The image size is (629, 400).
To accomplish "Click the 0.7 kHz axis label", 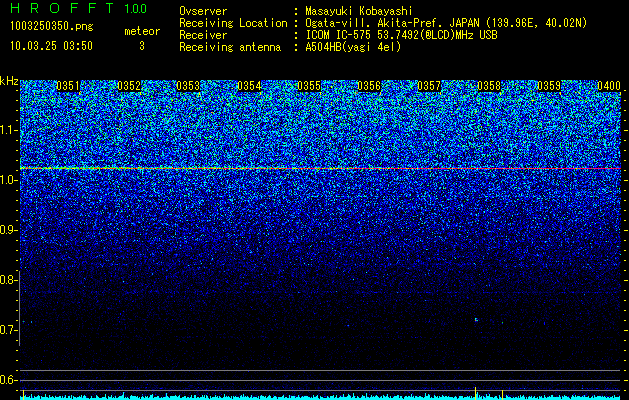I will click(8, 330).
